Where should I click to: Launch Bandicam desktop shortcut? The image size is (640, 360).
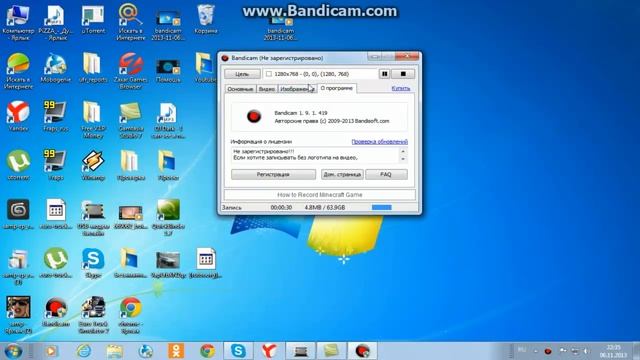coord(56,312)
